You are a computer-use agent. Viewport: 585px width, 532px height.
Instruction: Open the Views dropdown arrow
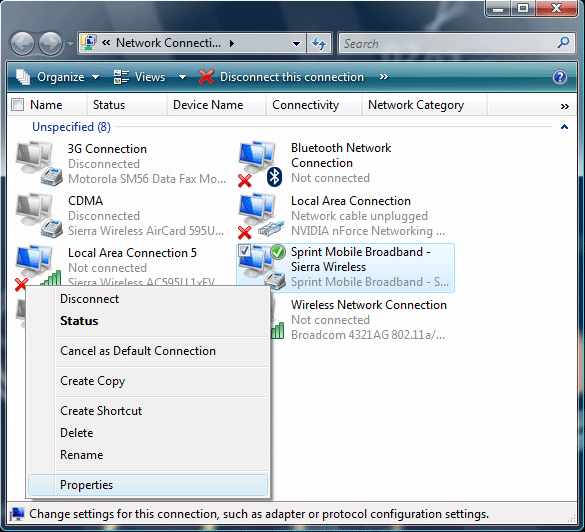(182, 77)
